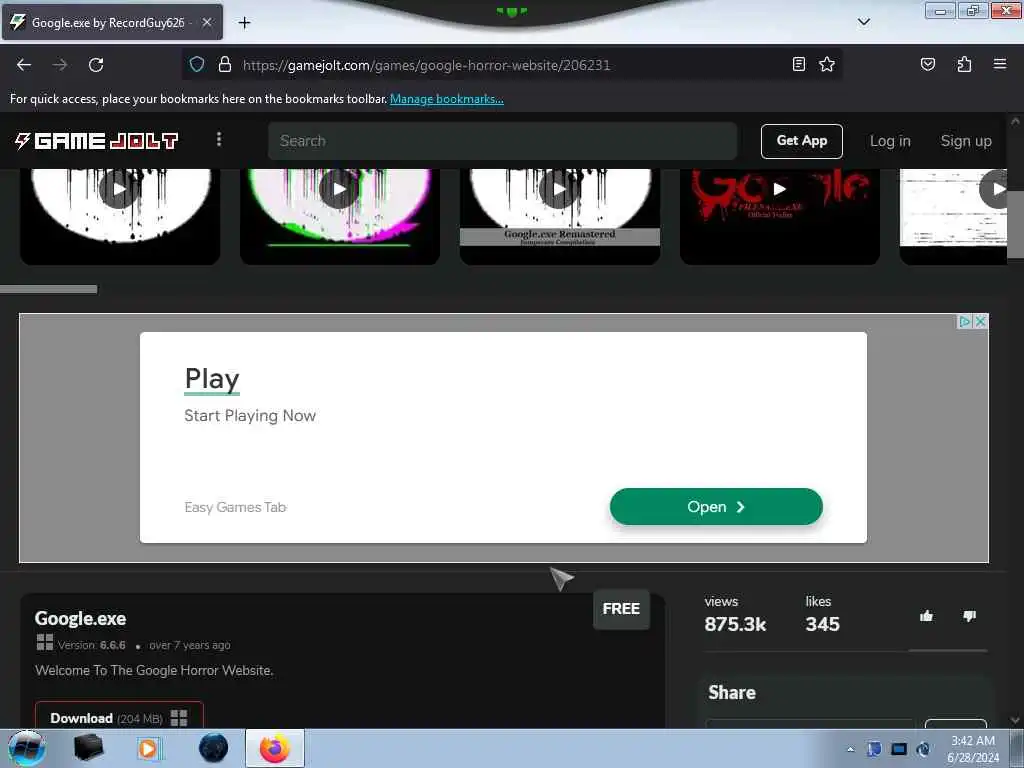This screenshot has width=1024, height=768.
Task: Open the media player taskbar icon
Action: coord(148,748)
